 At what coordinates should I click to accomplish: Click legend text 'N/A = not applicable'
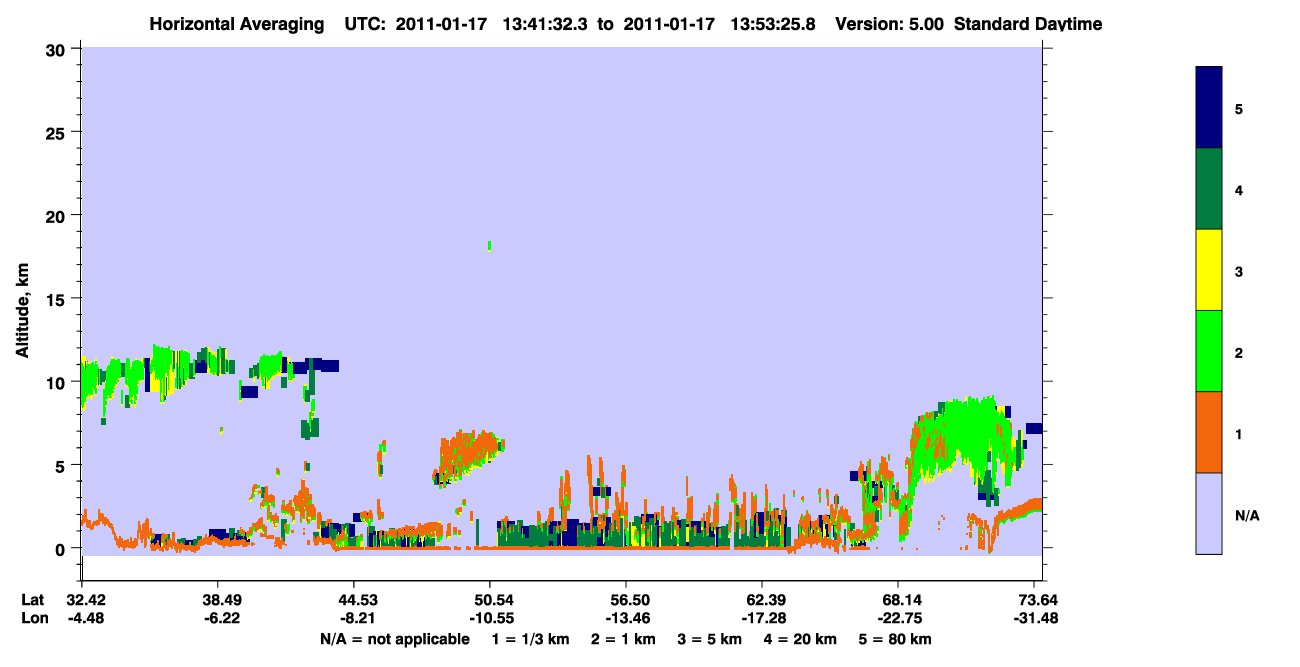[395, 639]
